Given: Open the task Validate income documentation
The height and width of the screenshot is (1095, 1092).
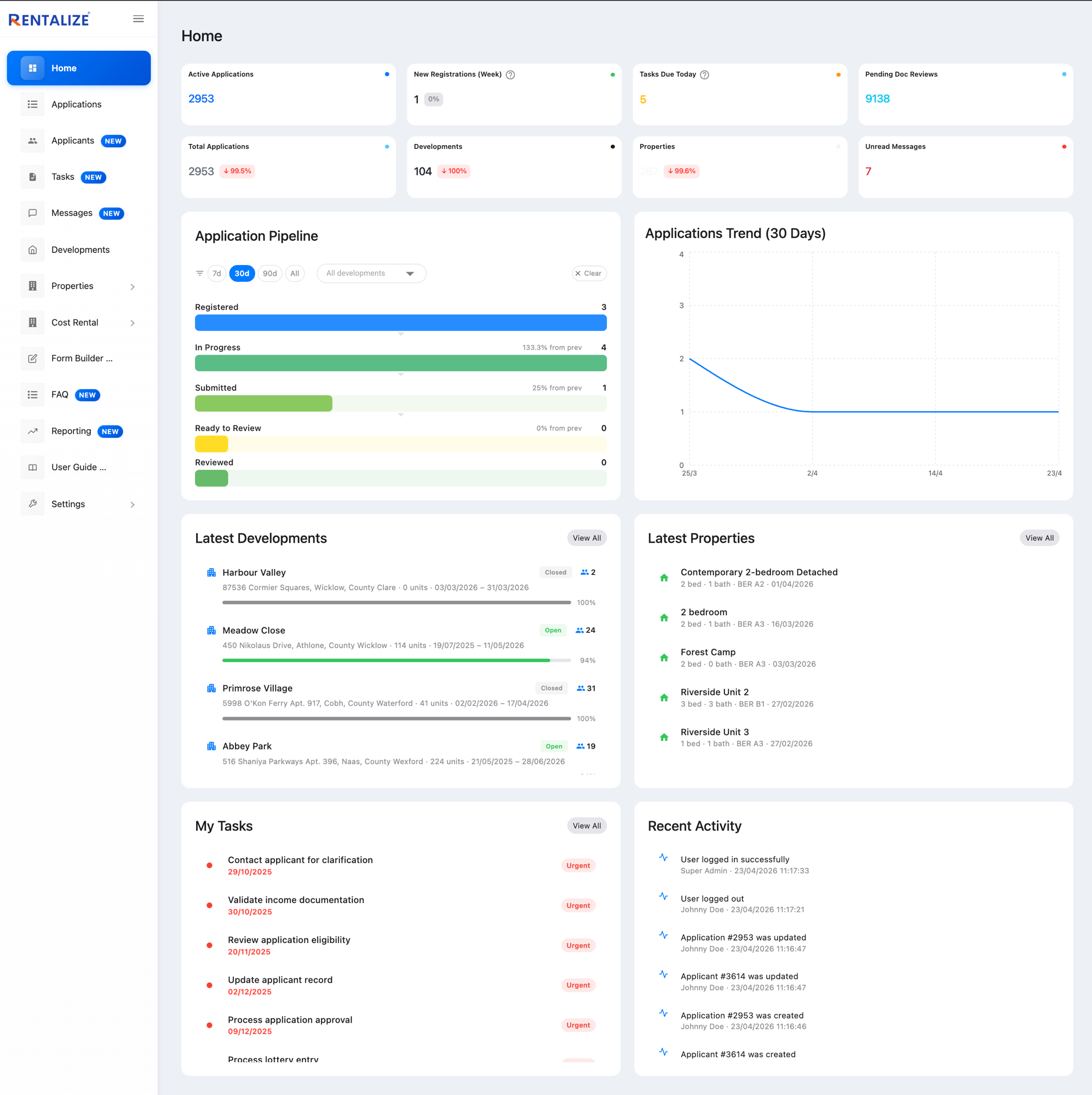Looking at the screenshot, I should click(296, 900).
